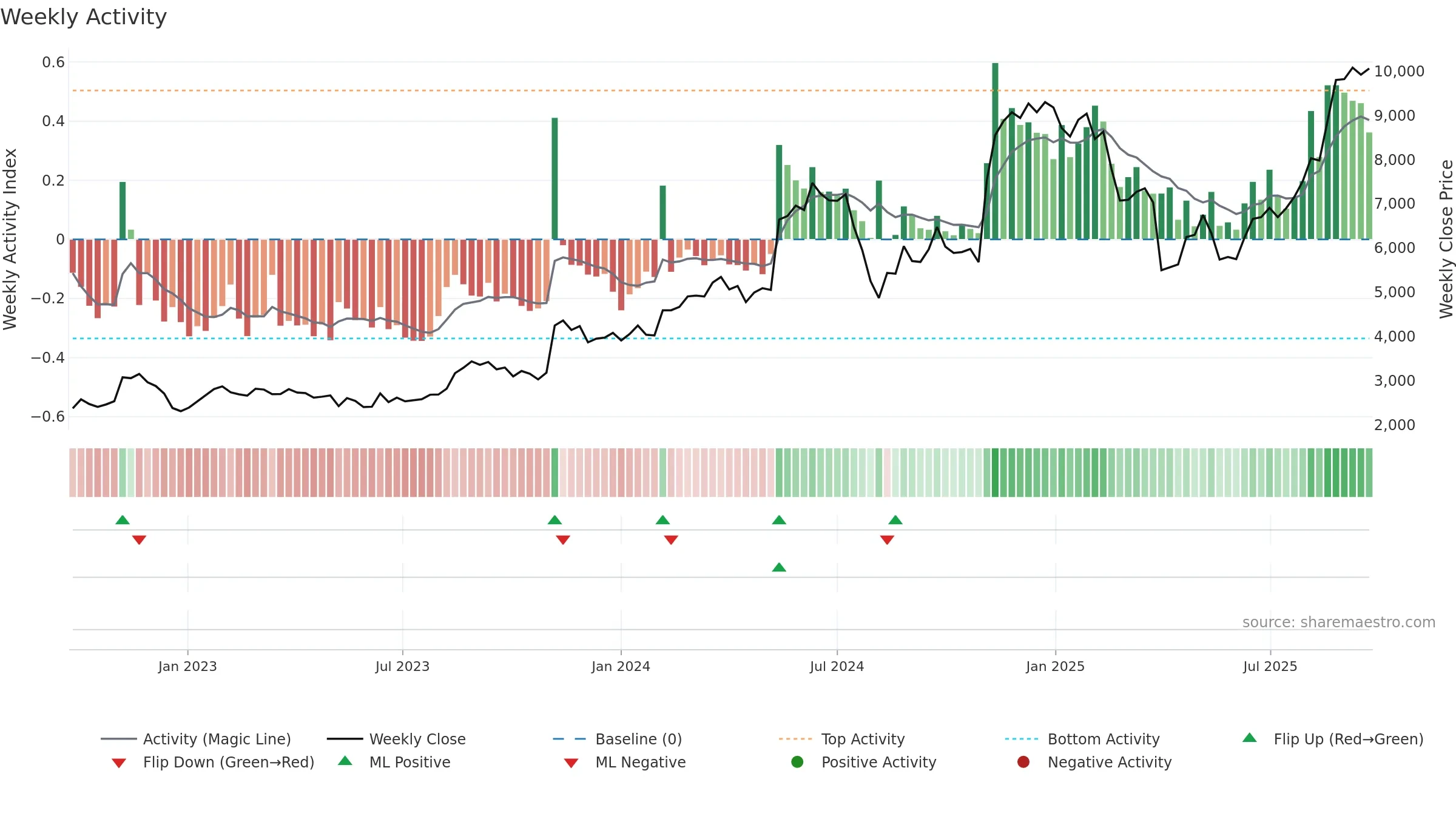Toggle the Weekly Close legend entry
The image size is (1456, 819).
(x=396, y=739)
